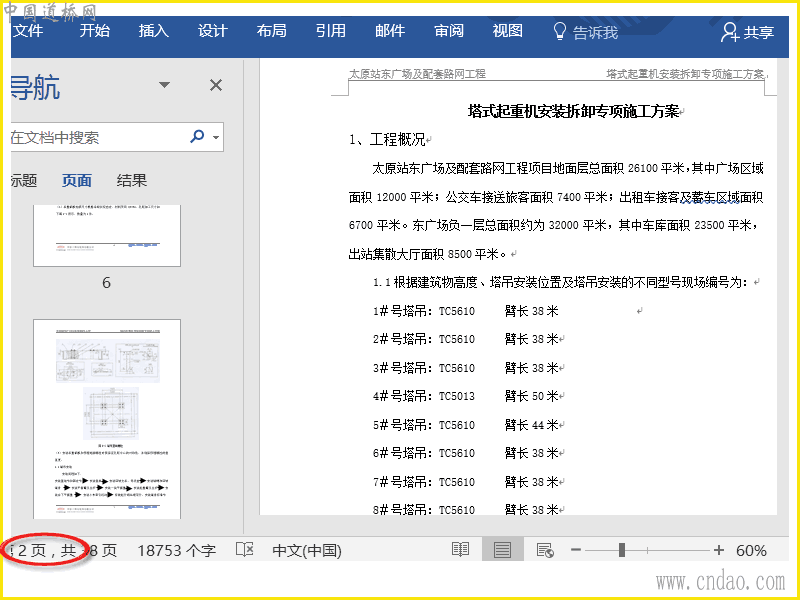Click the 中文(中国) language indicator
The image size is (800, 600).
pos(307,551)
